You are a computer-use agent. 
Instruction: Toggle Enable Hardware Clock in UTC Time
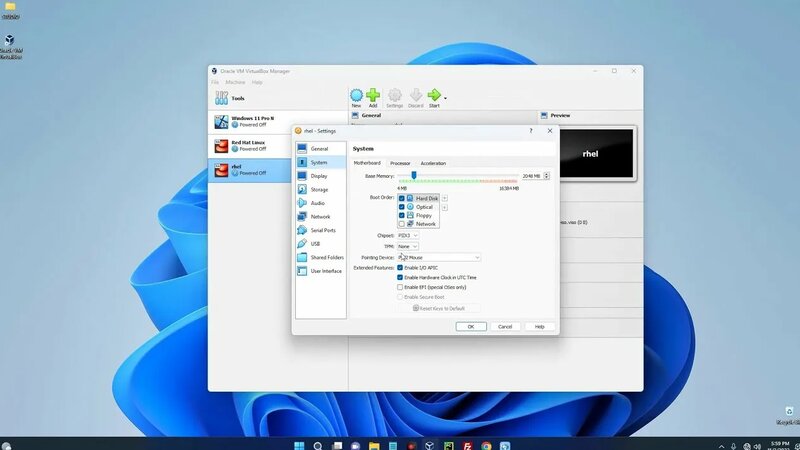coord(400,278)
